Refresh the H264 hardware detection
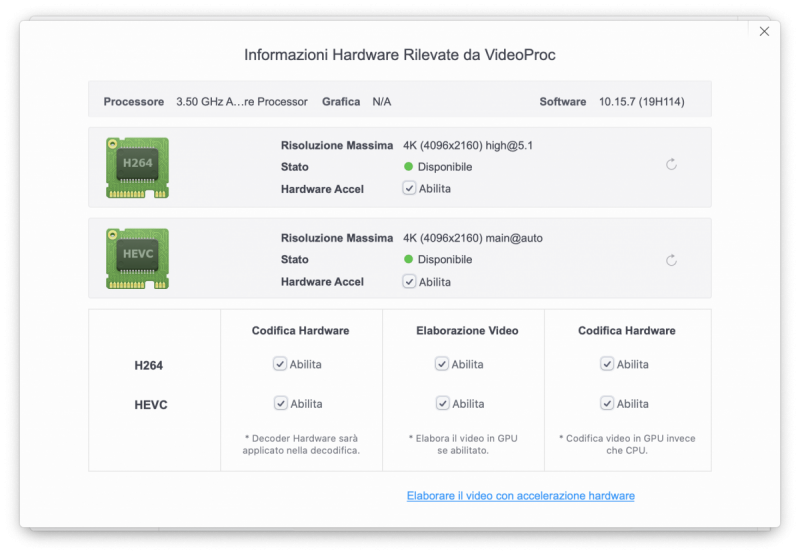The width and height of the screenshot is (800, 554). tap(671, 164)
